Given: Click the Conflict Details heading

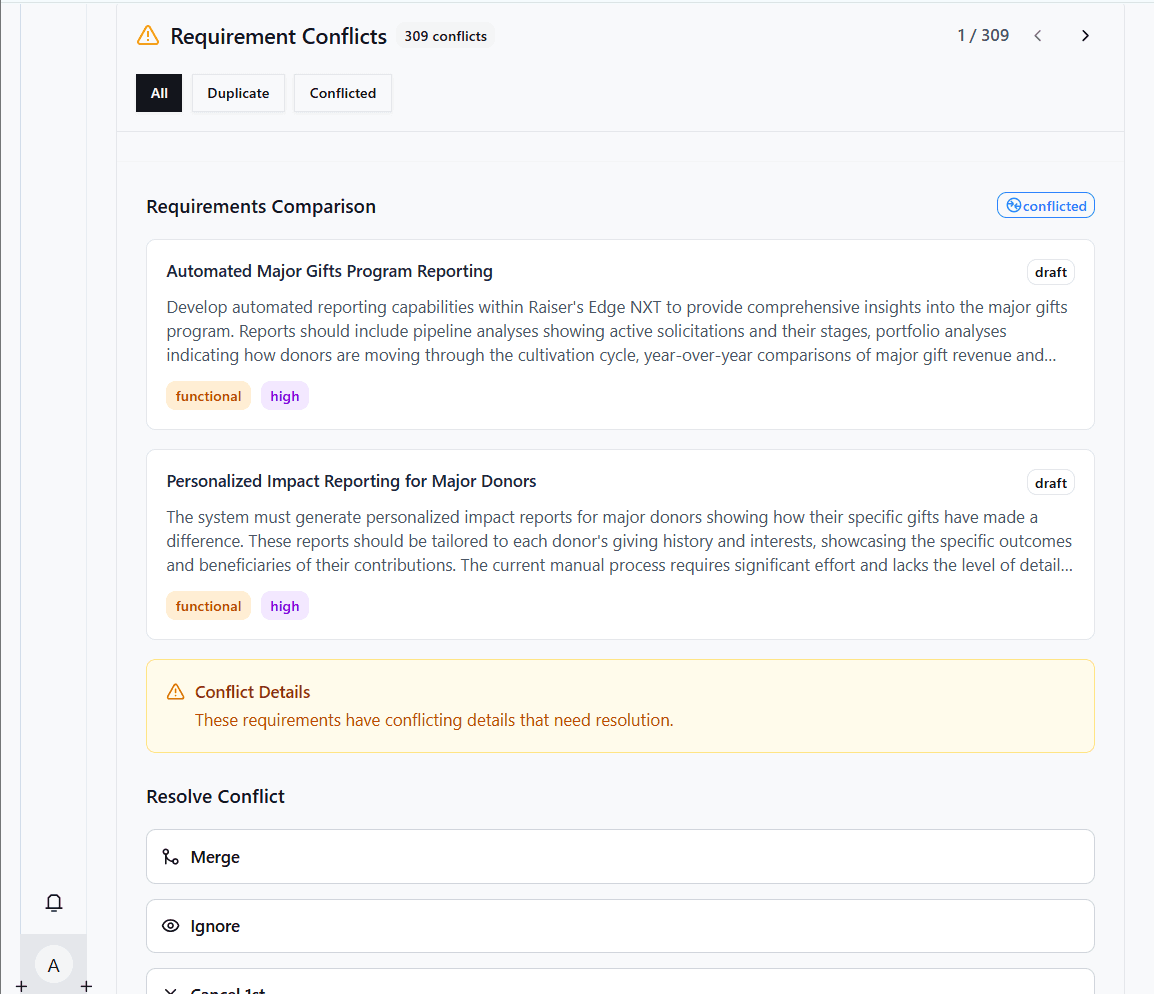Looking at the screenshot, I should pos(252,692).
